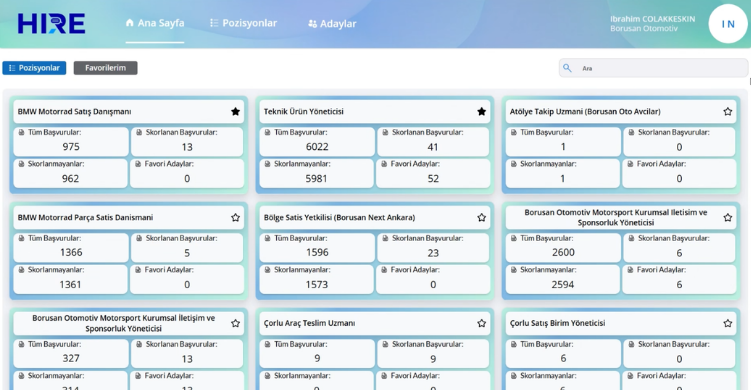
Task: Click the home icon in Ana Sayfa
Action: [x=129, y=23]
